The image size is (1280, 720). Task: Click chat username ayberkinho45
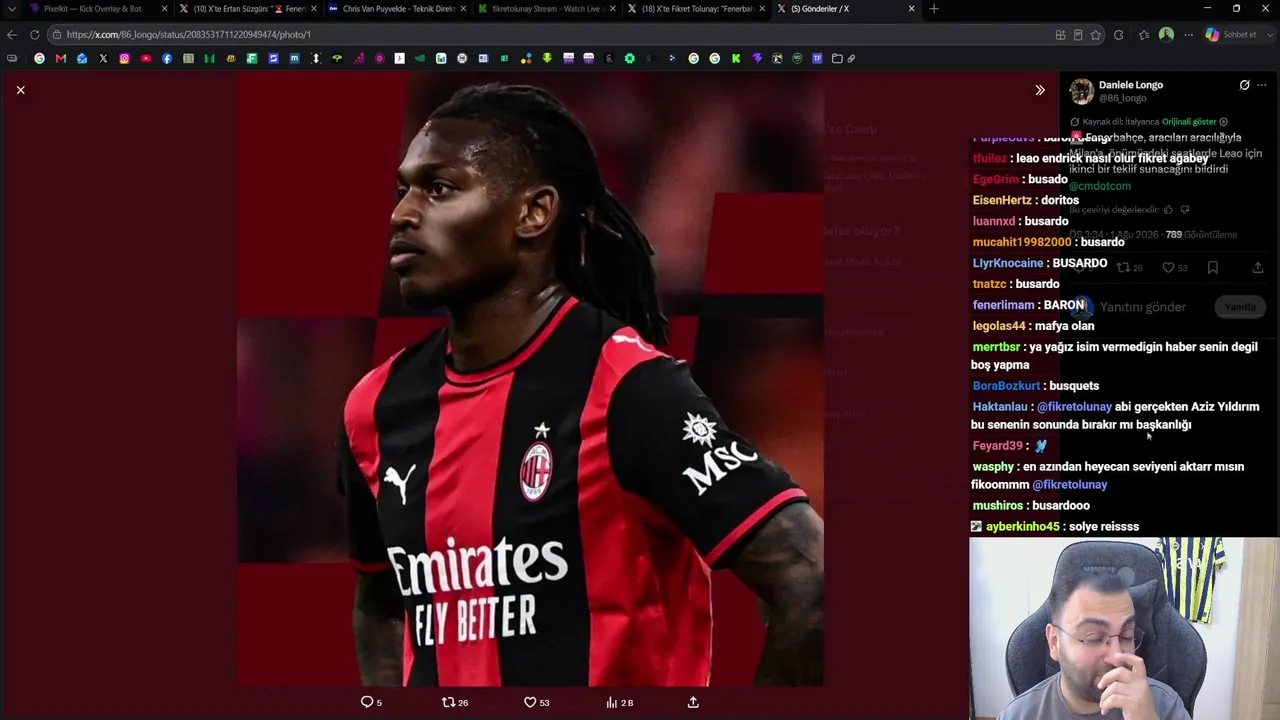(x=1022, y=527)
